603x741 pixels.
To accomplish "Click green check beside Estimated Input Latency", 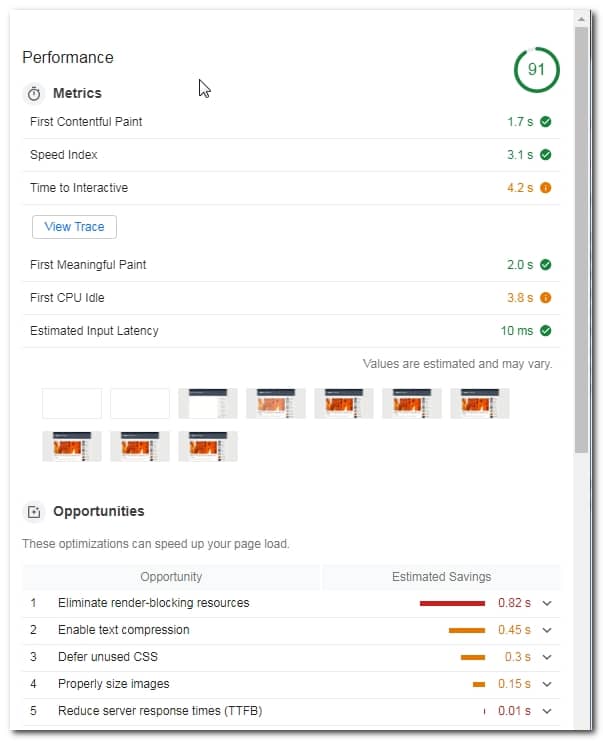I will (545, 331).
